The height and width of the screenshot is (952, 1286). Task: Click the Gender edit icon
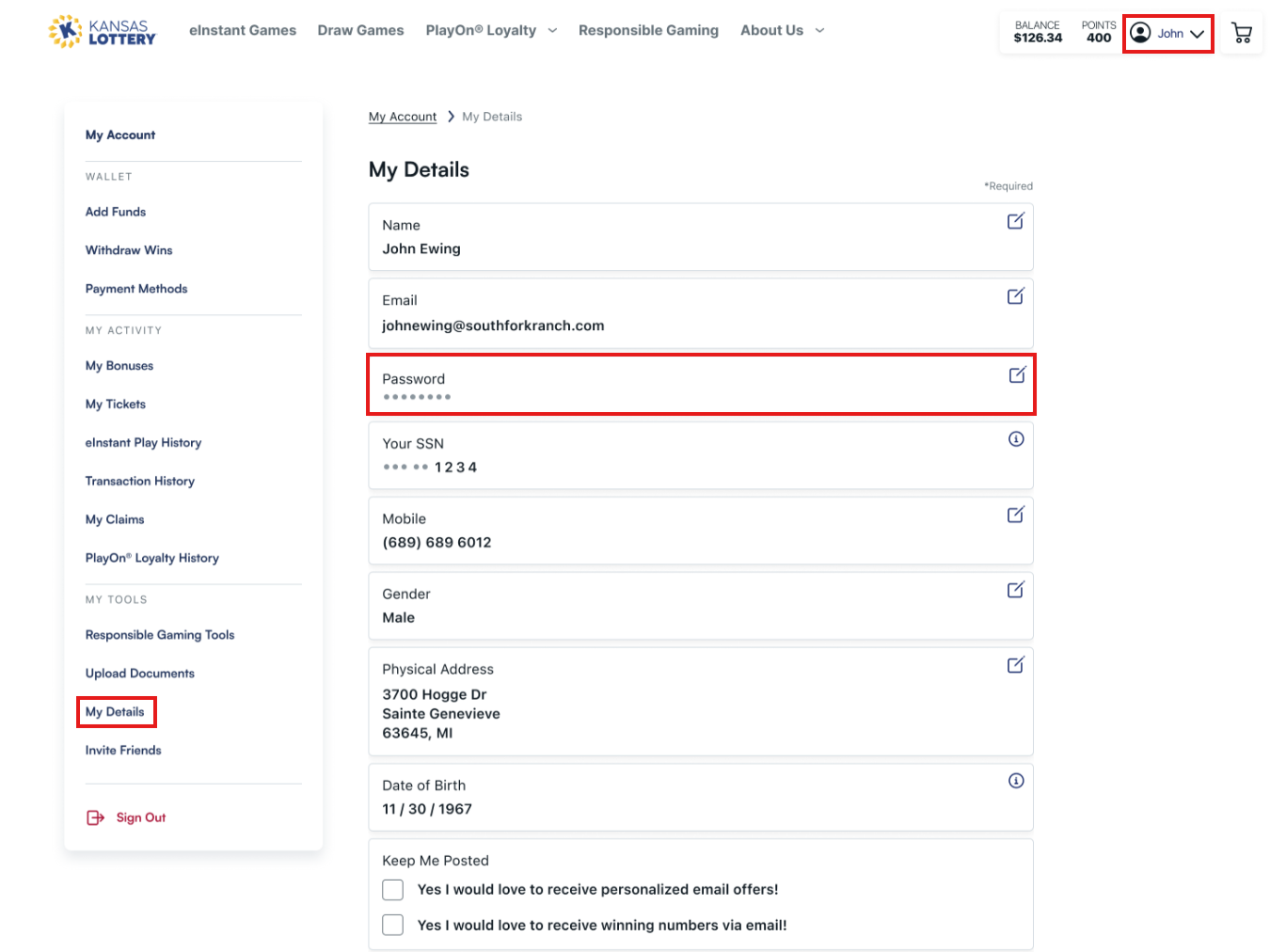(1016, 590)
